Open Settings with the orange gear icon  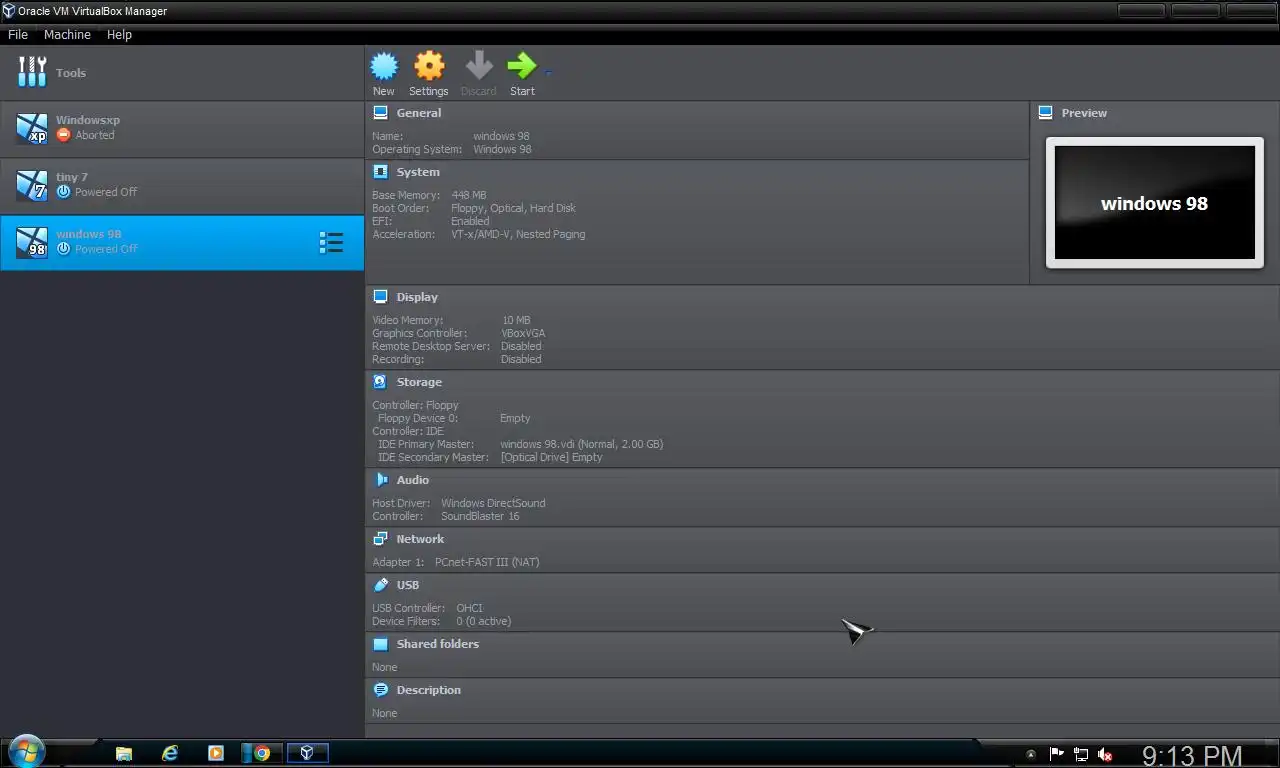click(429, 67)
